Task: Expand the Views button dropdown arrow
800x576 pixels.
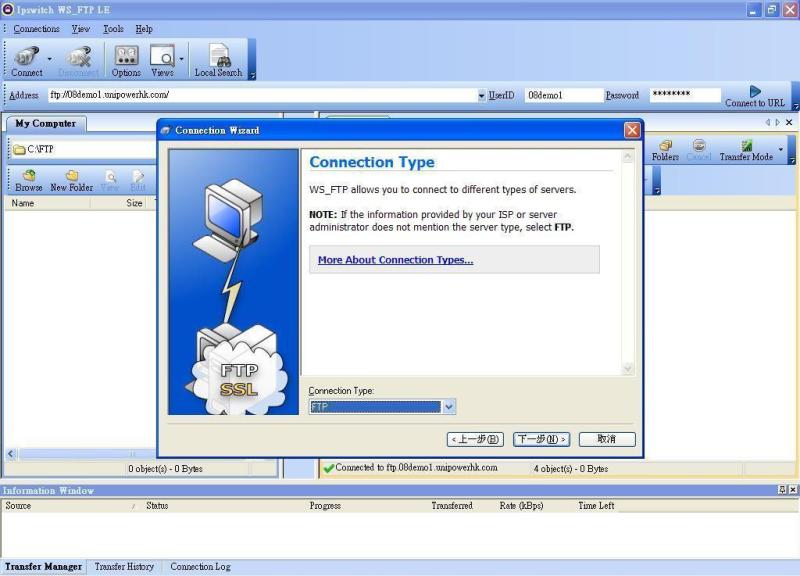Action: [181, 59]
